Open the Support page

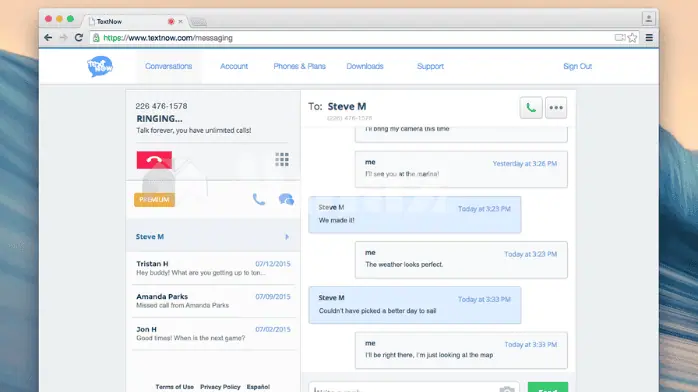[430, 66]
